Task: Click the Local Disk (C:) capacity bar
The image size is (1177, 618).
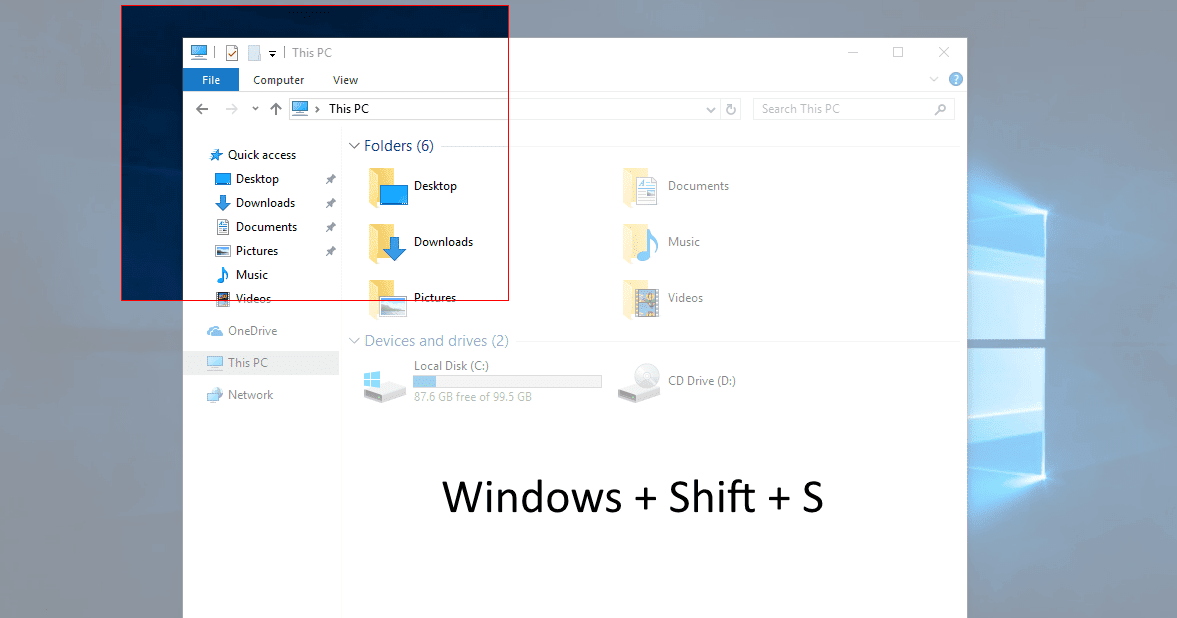Action: click(x=506, y=381)
